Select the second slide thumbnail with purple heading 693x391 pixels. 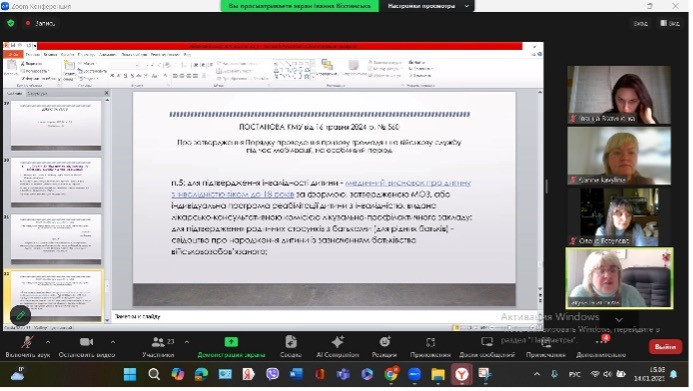(x=56, y=182)
